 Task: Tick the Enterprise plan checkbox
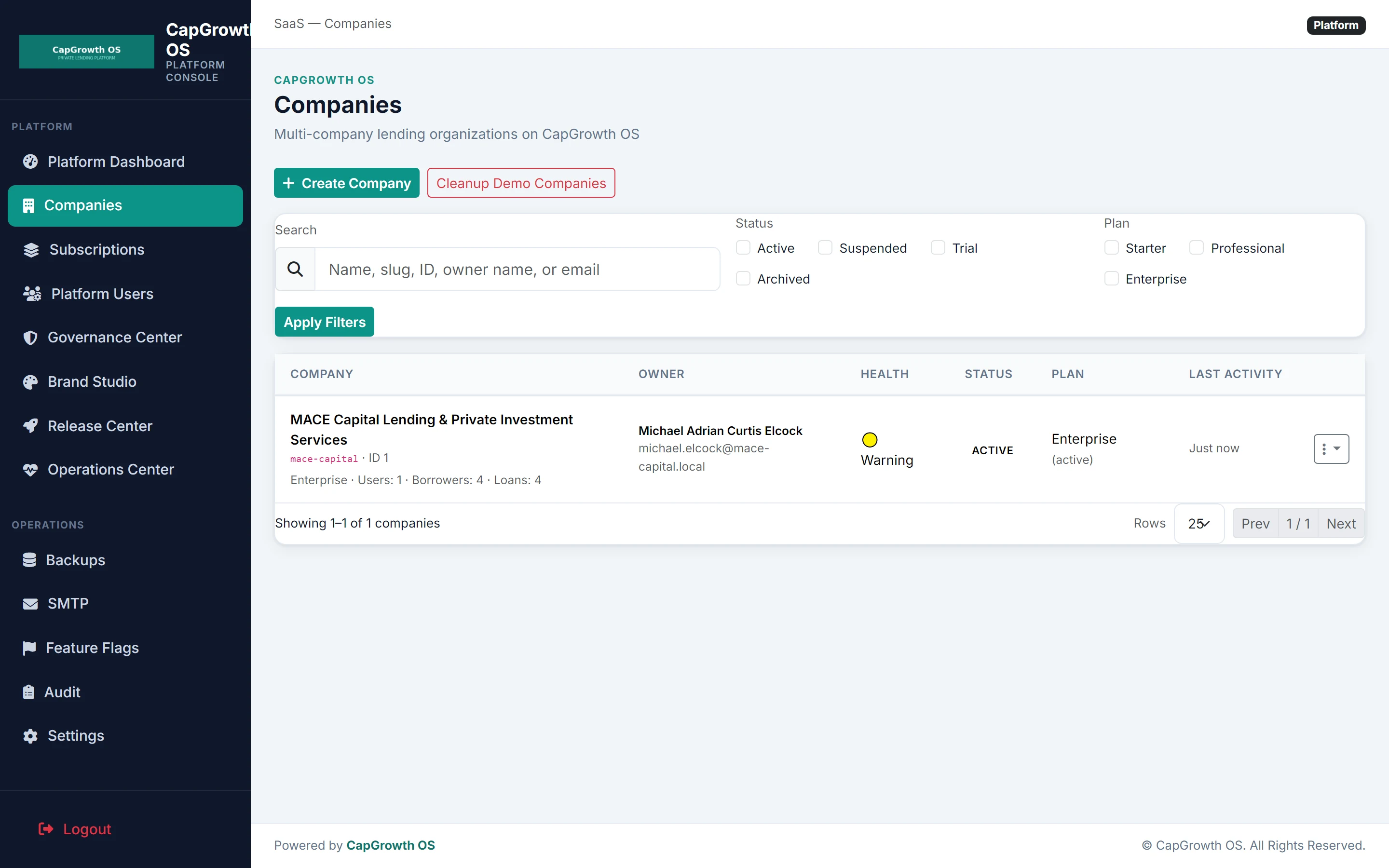[1111, 279]
